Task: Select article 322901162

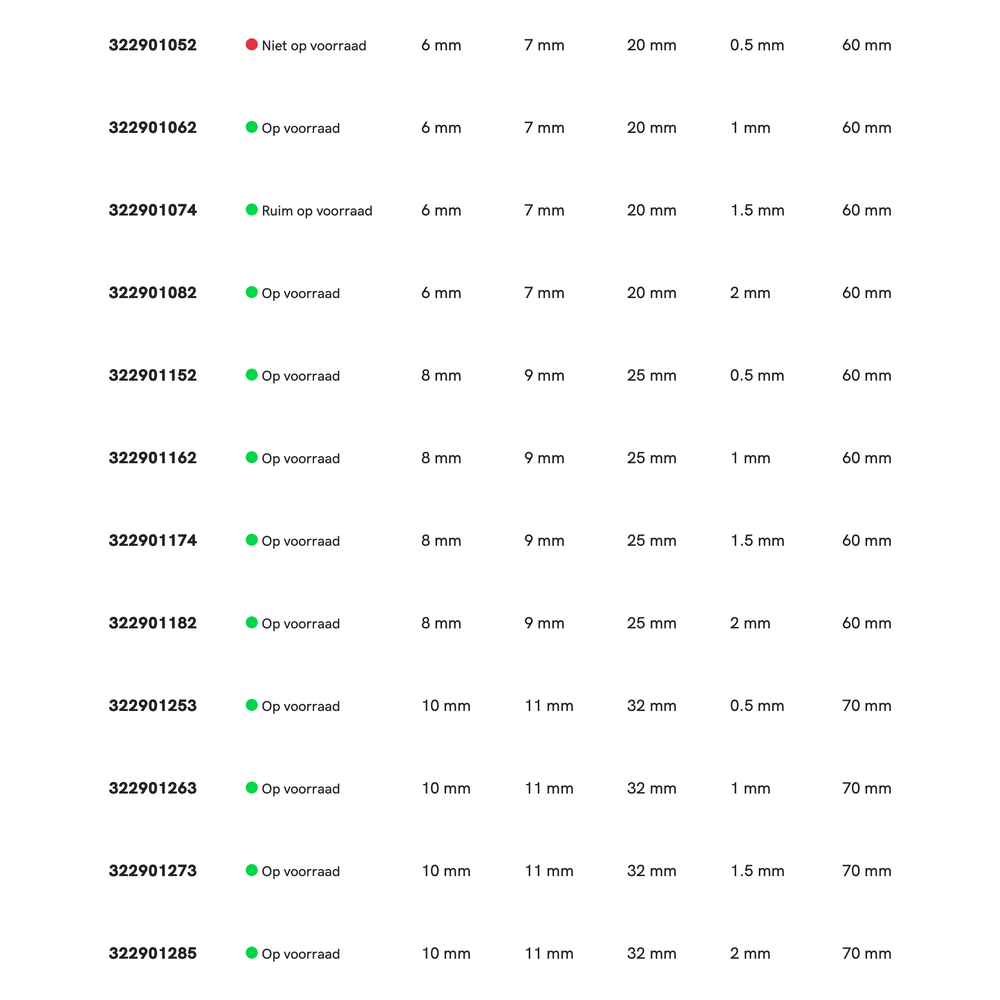Action: pos(153,458)
